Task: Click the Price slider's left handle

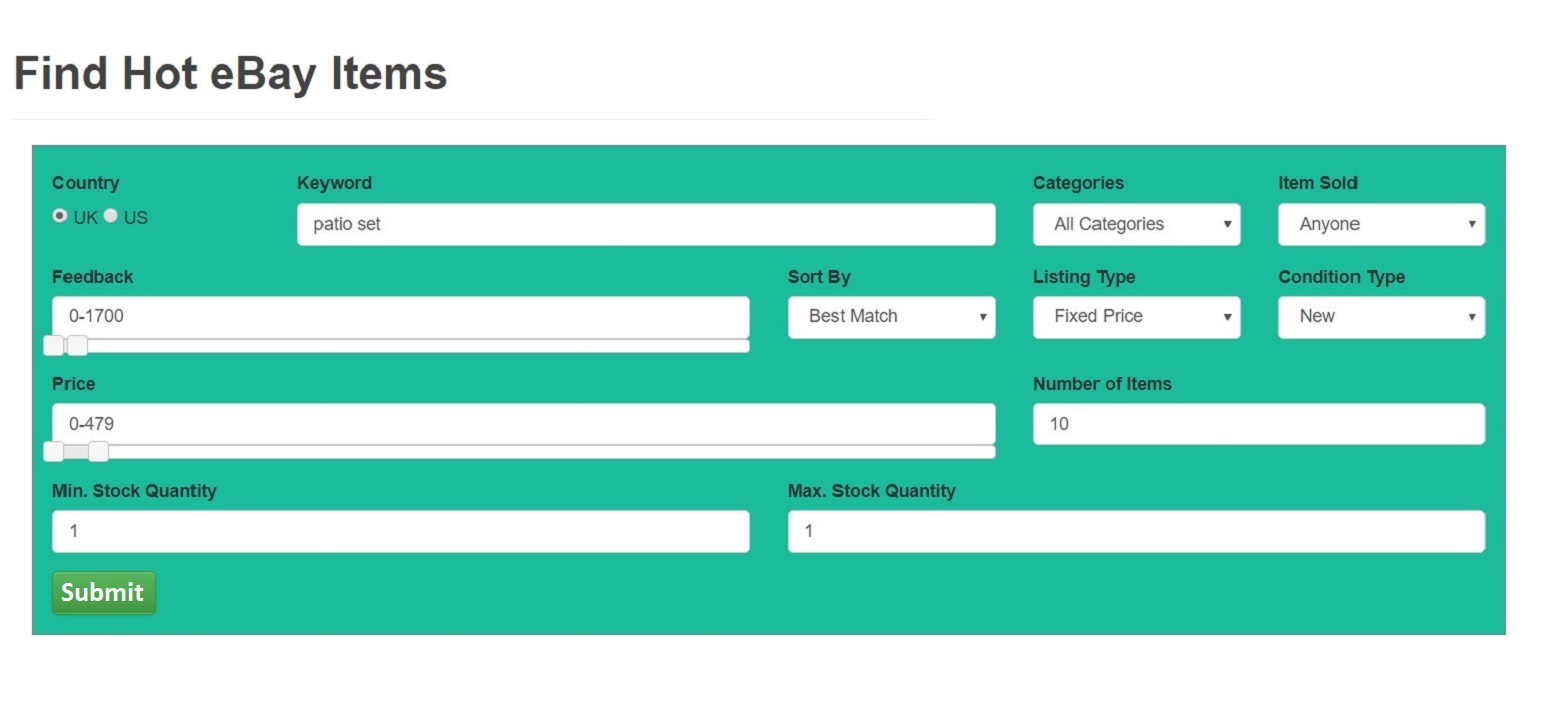Action: coord(54,452)
